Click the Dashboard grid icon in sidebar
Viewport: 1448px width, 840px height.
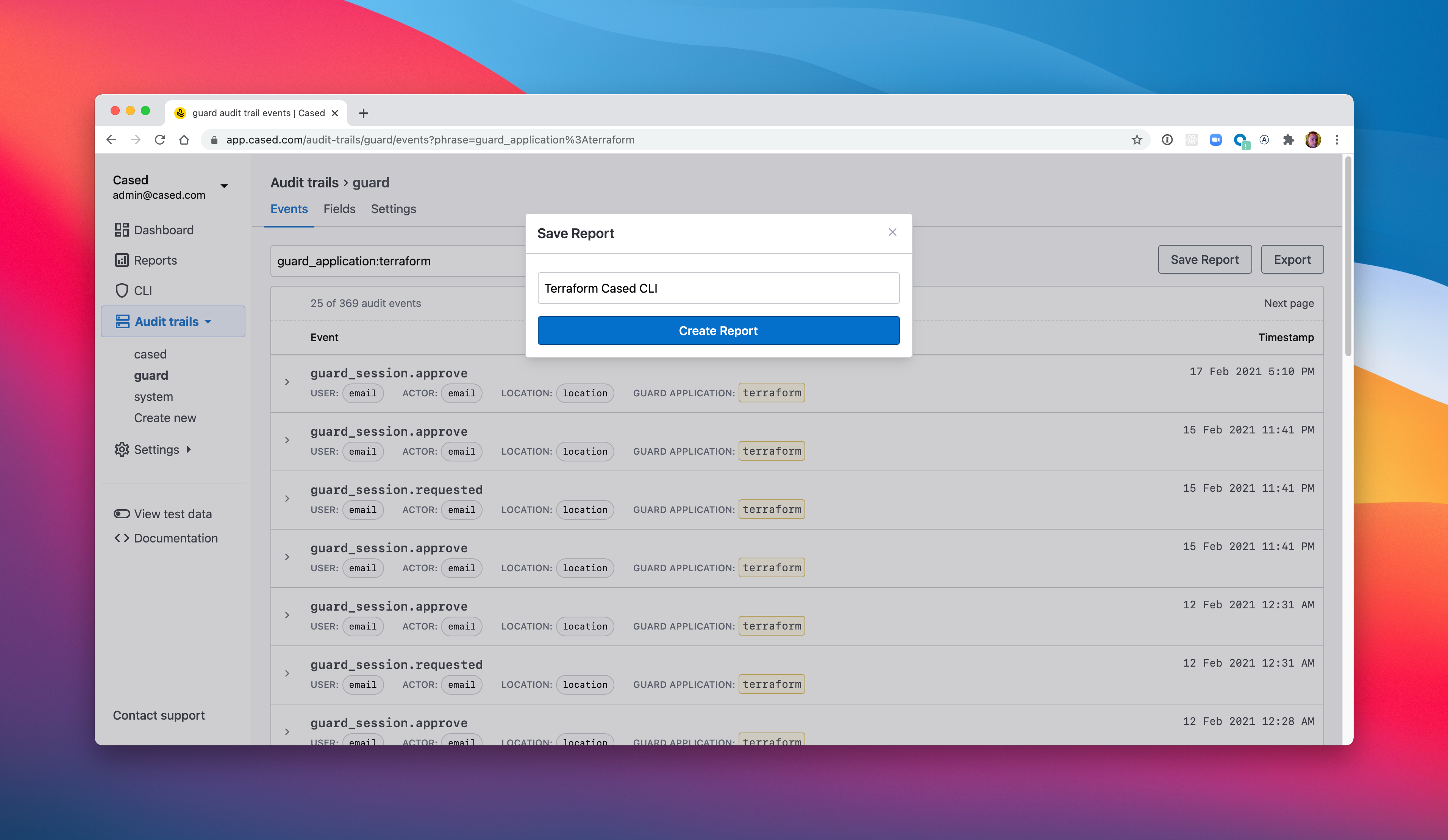click(121, 230)
